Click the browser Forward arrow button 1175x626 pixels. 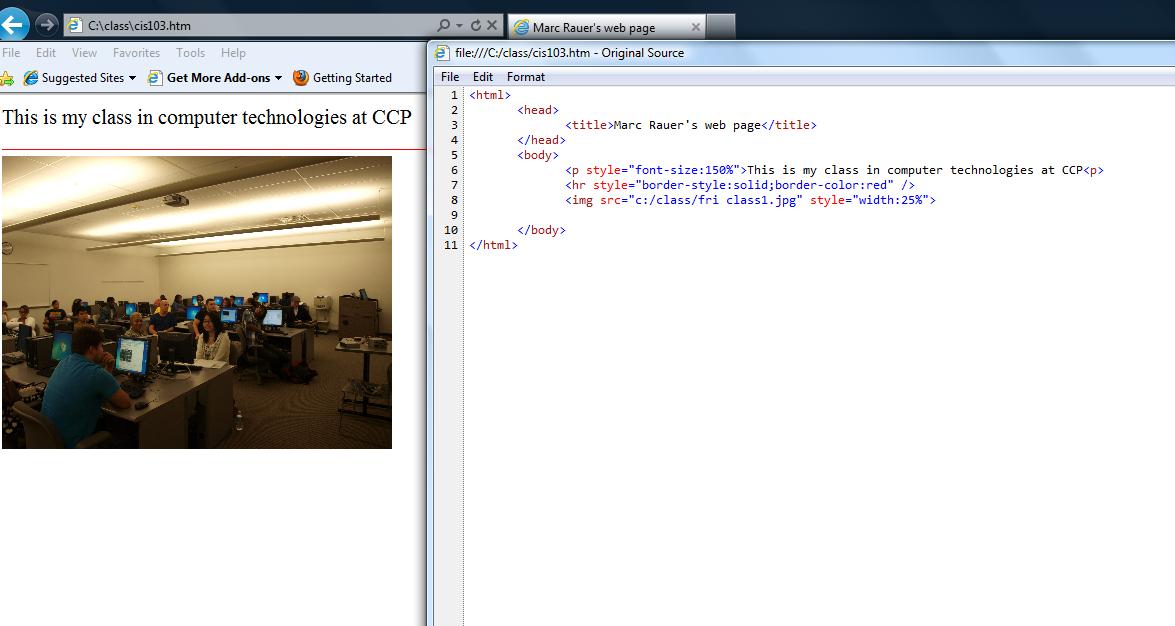[46, 25]
